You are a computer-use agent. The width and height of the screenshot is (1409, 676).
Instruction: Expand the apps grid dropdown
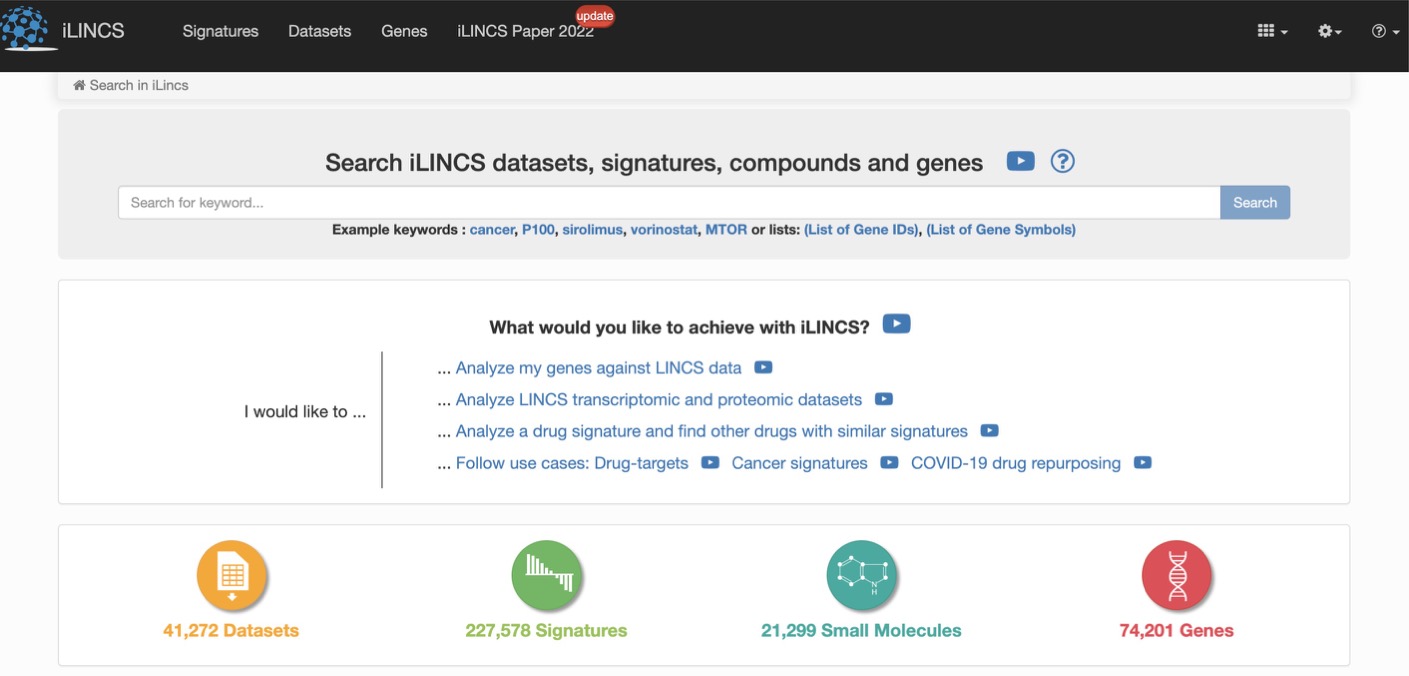tap(1272, 31)
